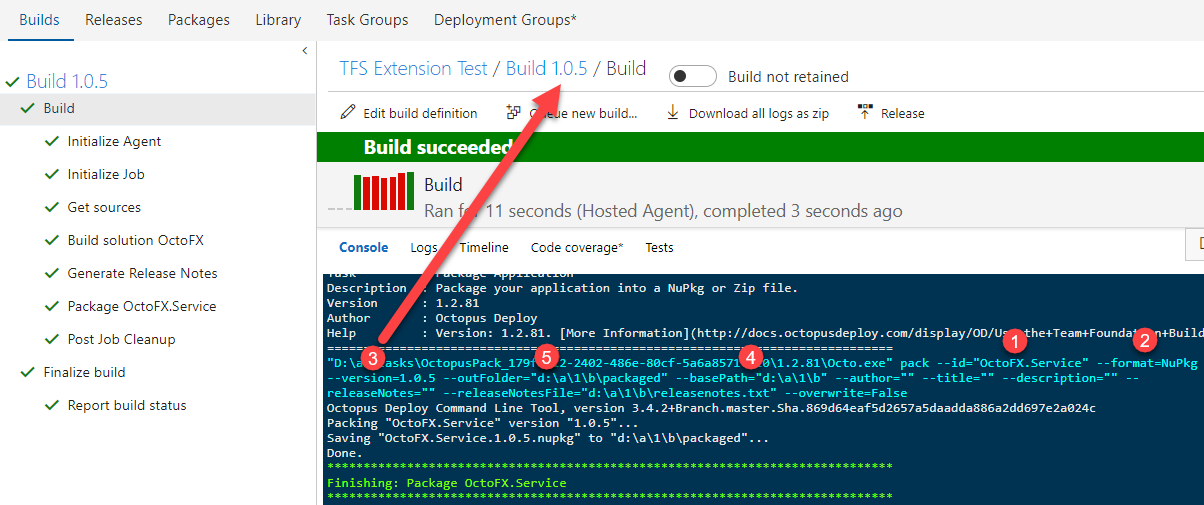Click green checkmark beside Build 1.0.5 heading
The image size is (1204, 505).
(13, 82)
